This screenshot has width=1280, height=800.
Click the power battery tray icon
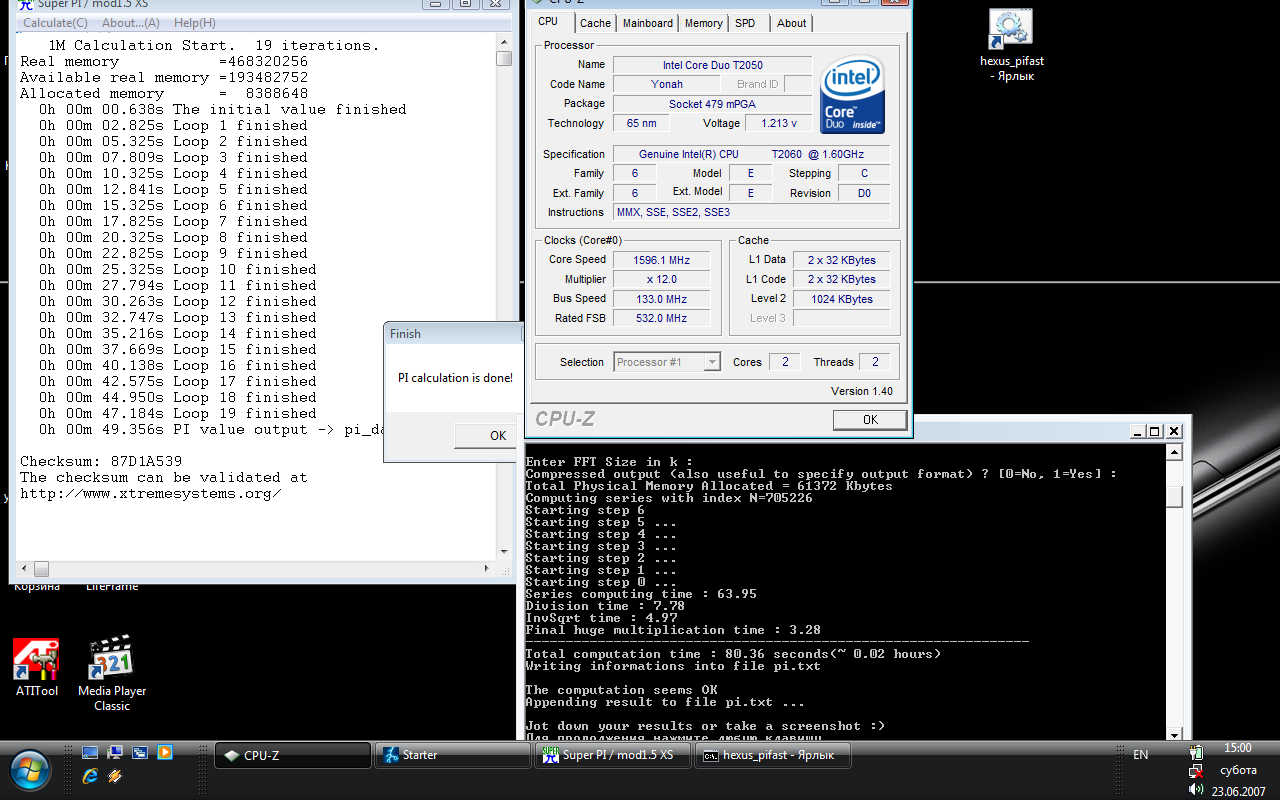point(1195,752)
